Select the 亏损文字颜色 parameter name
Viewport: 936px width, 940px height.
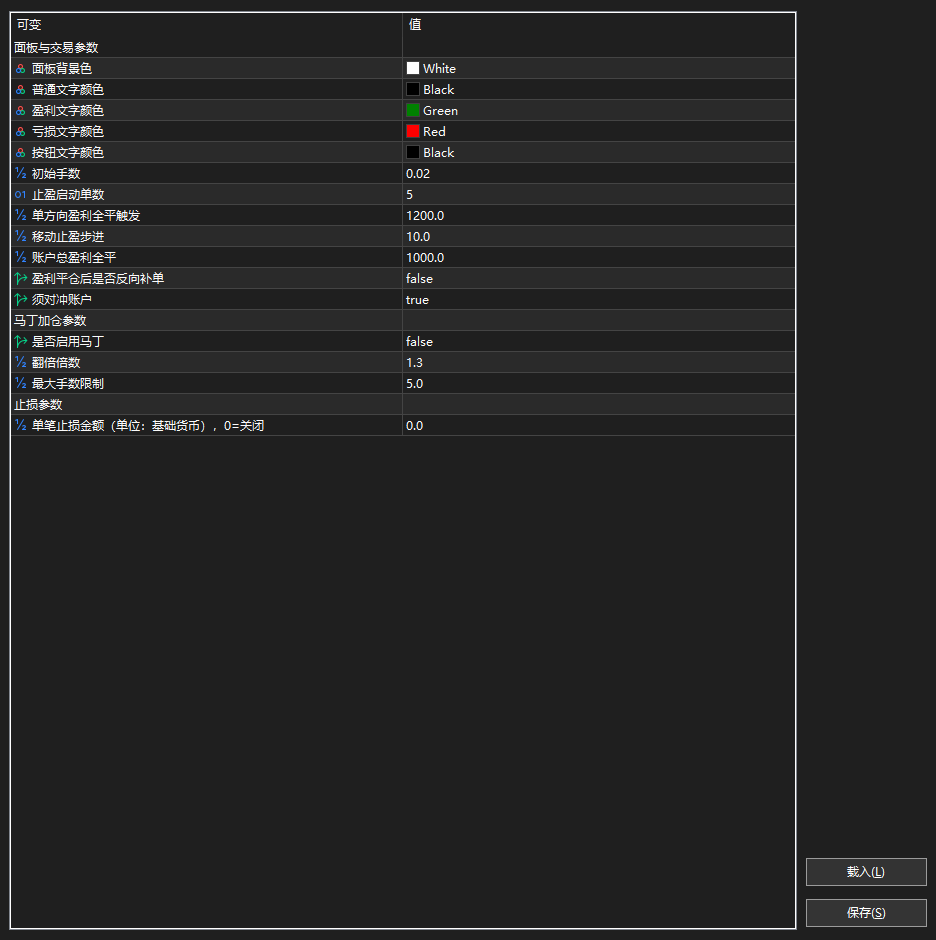click(x=68, y=132)
